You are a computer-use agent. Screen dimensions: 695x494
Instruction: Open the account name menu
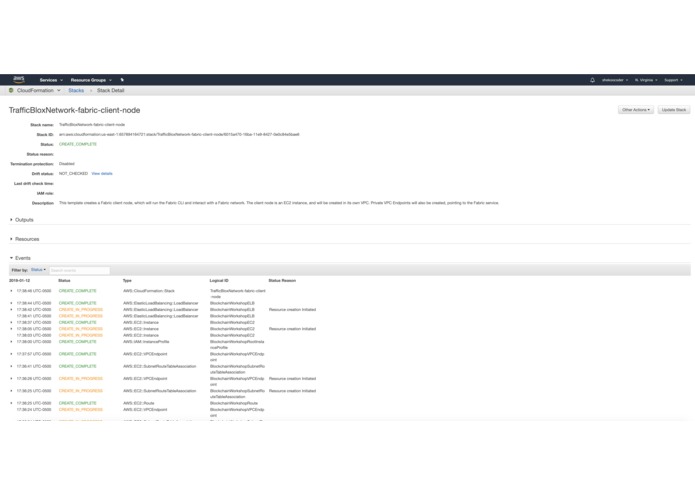click(x=614, y=80)
